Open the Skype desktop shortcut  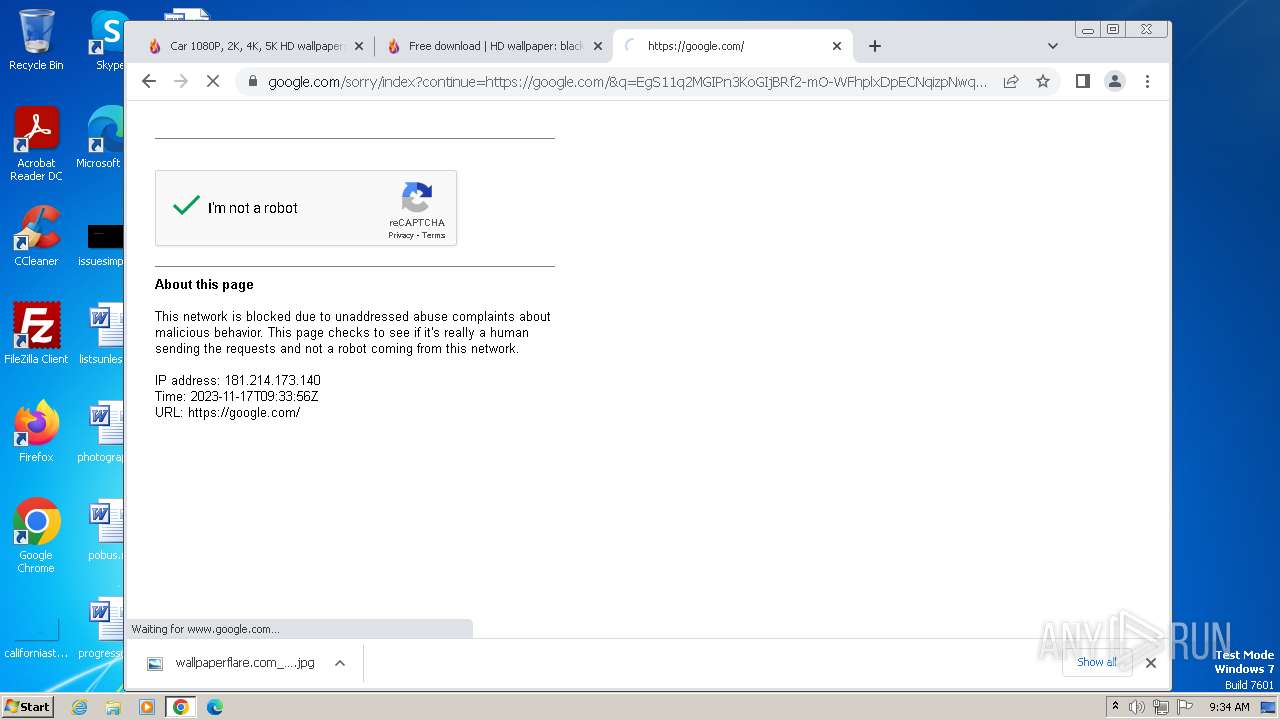point(107,39)
